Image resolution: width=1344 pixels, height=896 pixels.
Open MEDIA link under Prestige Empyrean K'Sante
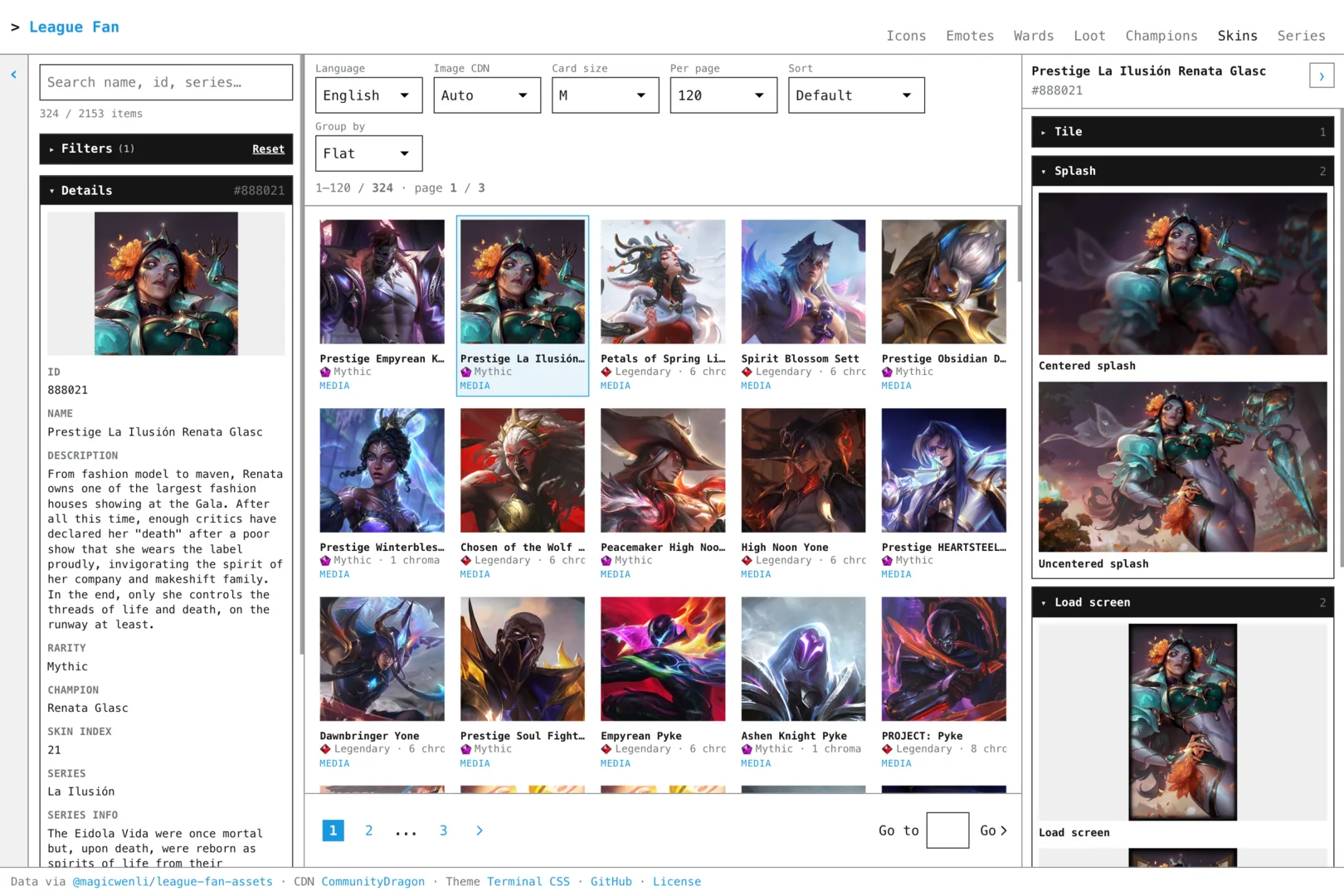point(334,386)
